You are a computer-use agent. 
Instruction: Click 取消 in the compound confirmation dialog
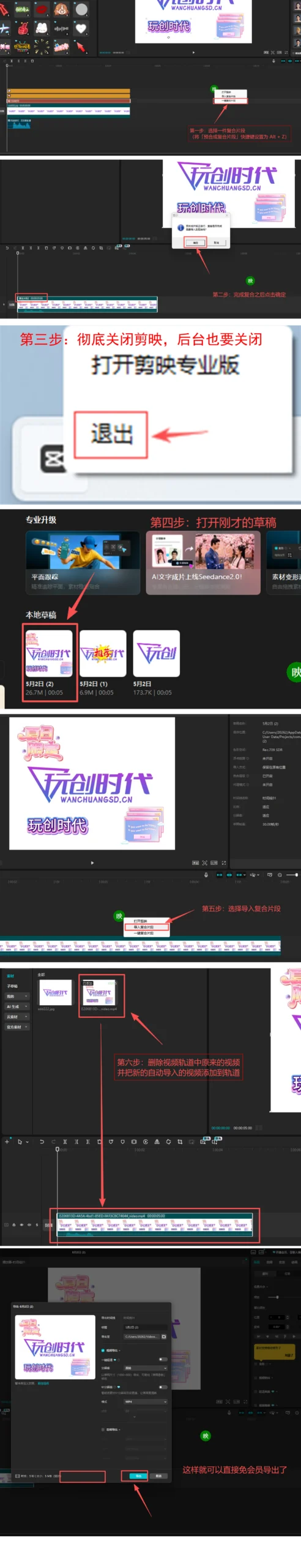[x=217, y=243]
